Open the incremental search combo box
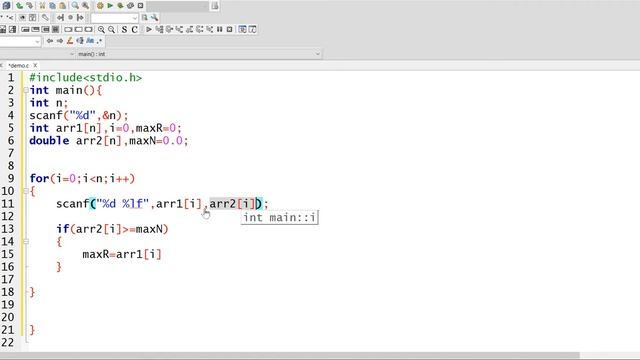Screen dimensions: 640x360 tap(20, 41)
